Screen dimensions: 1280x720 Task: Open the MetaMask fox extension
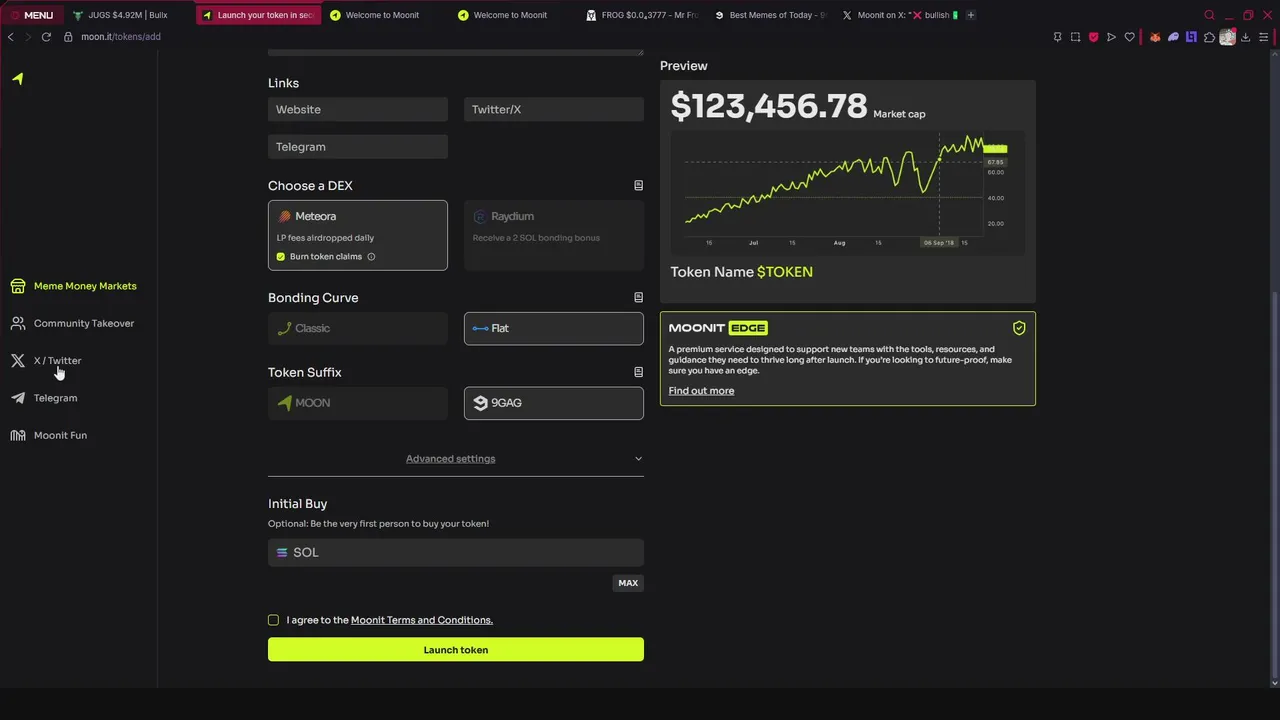point(1155,37)
